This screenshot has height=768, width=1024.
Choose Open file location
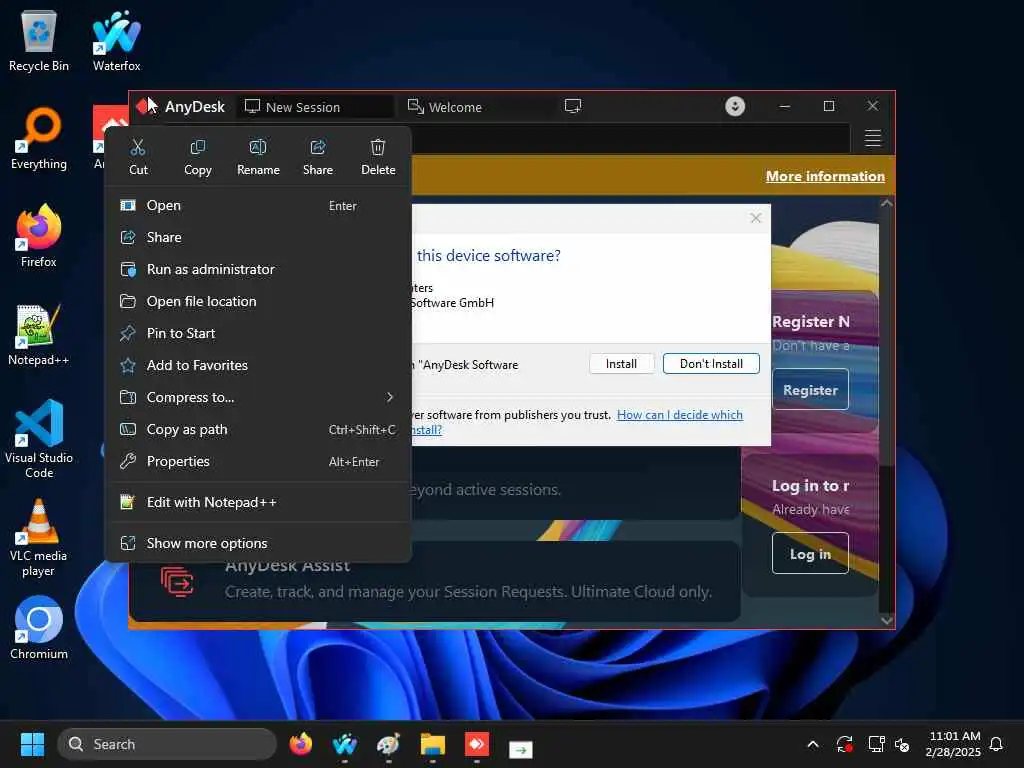pyautogui.click(x=259, y=302)
